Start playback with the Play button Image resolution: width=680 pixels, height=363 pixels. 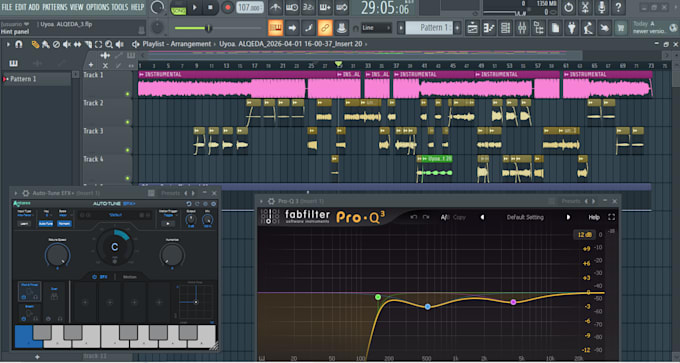click(194, 7)
